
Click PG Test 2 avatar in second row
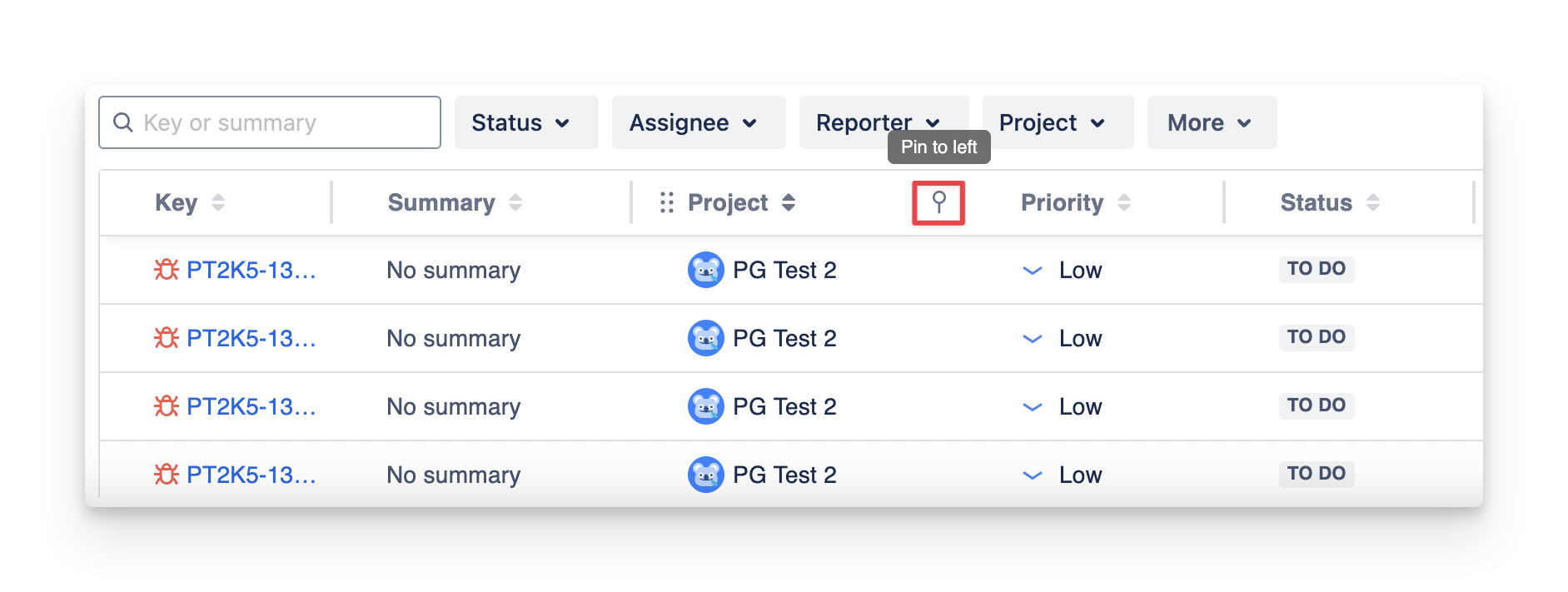pyautogui.click(x=705, y=338)
